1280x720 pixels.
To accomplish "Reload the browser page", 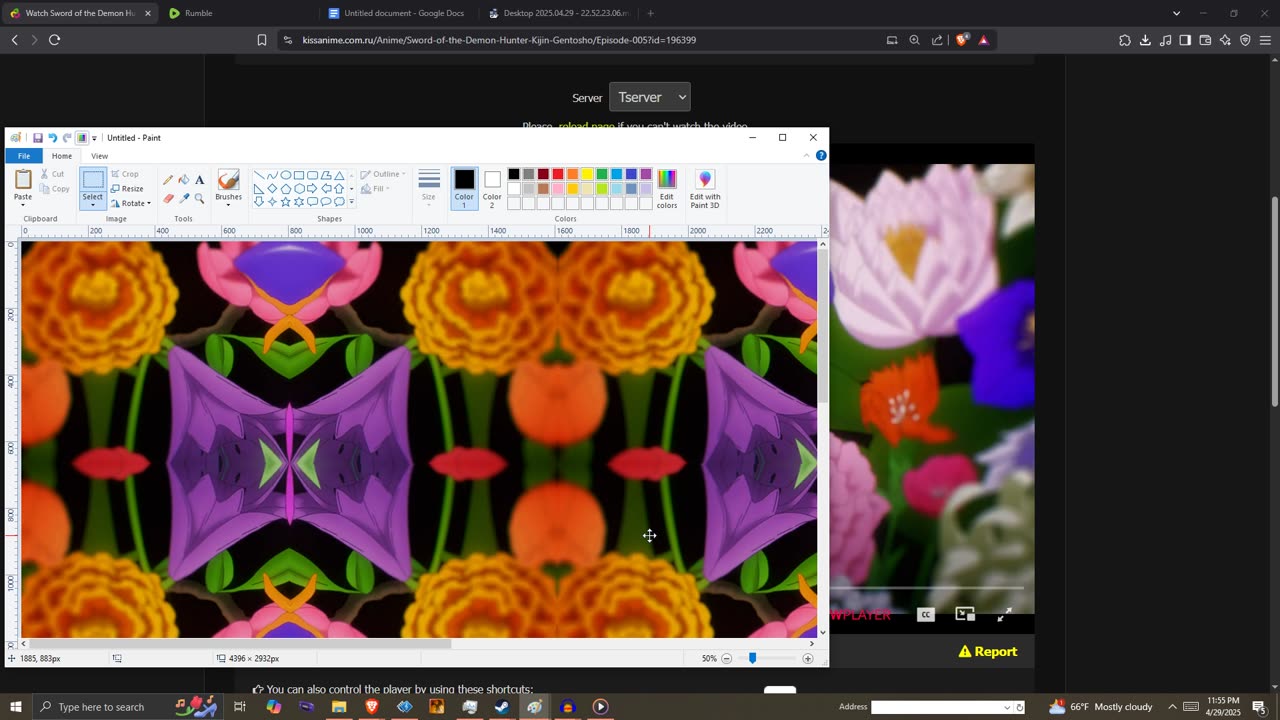I will pyautogui.click(x=55, y=40).
